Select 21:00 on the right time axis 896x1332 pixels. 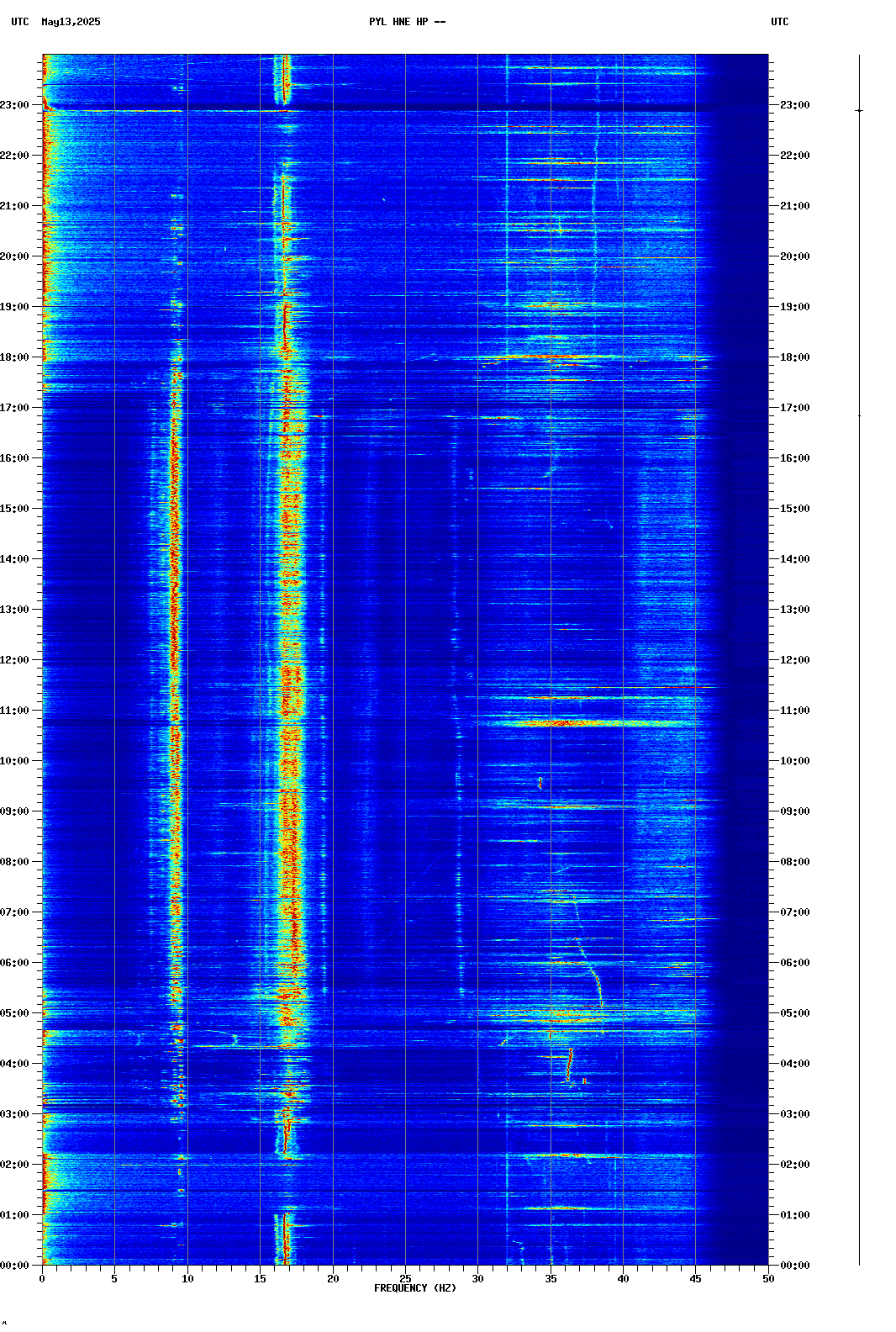795,206
